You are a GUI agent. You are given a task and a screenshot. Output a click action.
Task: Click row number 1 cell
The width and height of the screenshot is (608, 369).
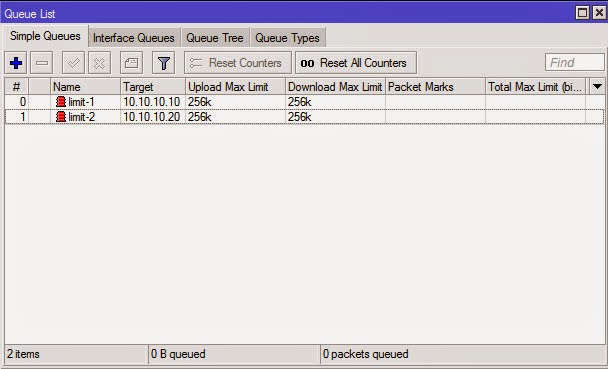coord(17,117)
